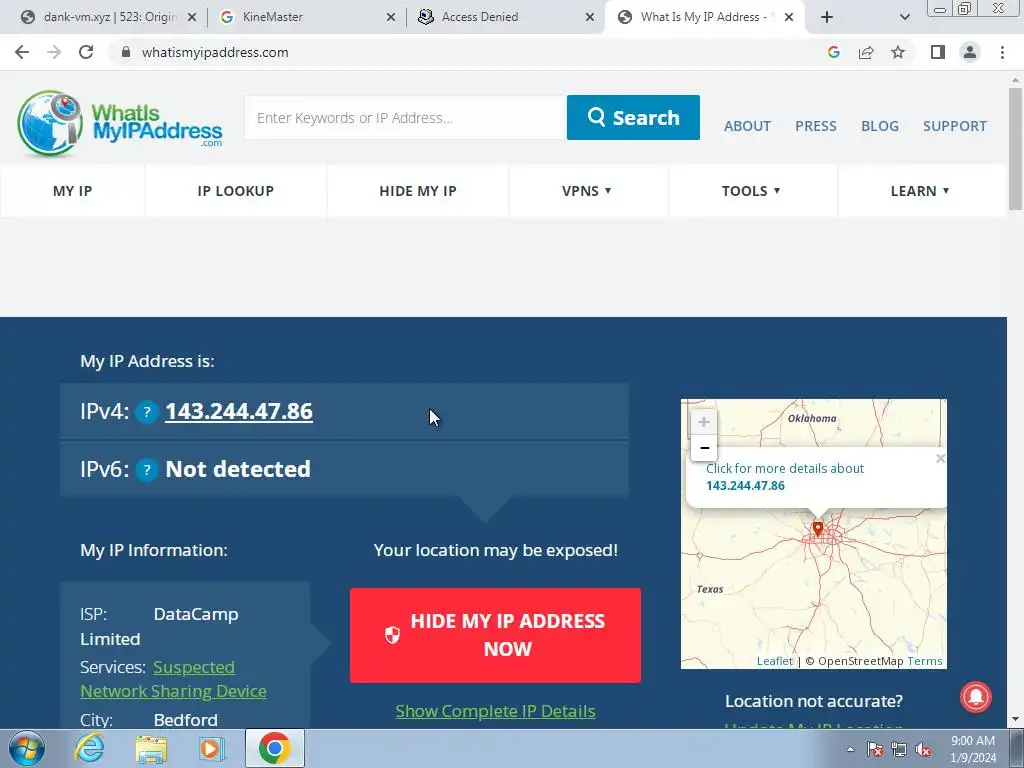This screenshot has width=1024, height=768.
Task: Click the page vertical scrollbar thumb
Action: point(1015,148)
